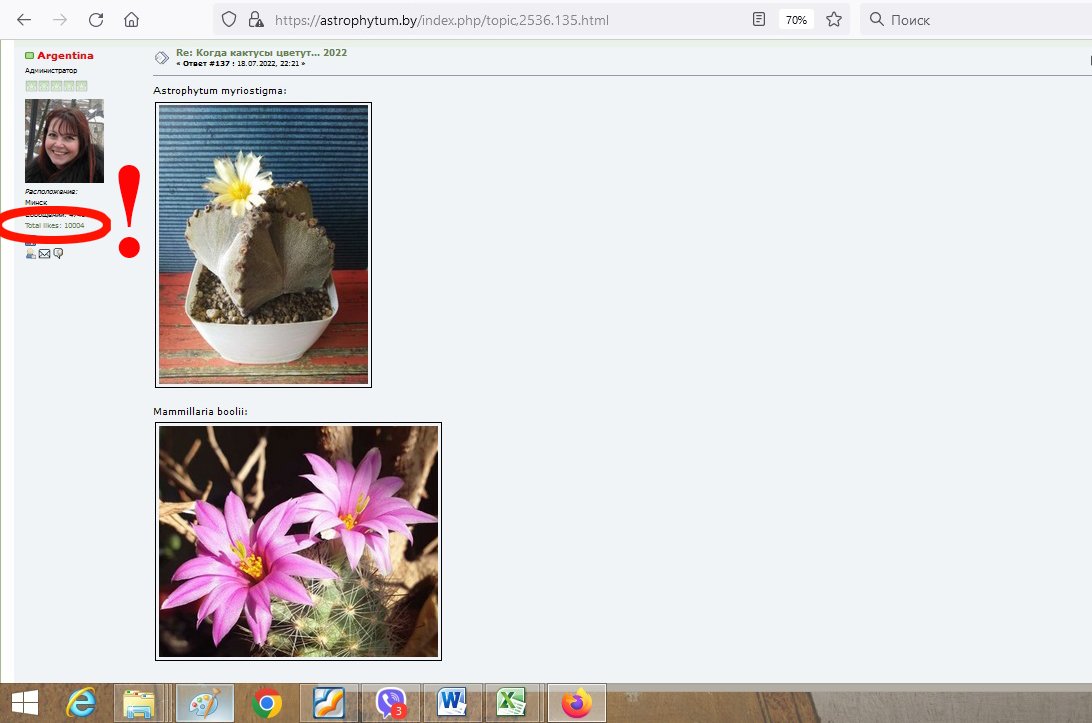Open site security padlock info
Image resolution: width=1092 pixels, height=723 pixels.
click(x=255, y=20)
